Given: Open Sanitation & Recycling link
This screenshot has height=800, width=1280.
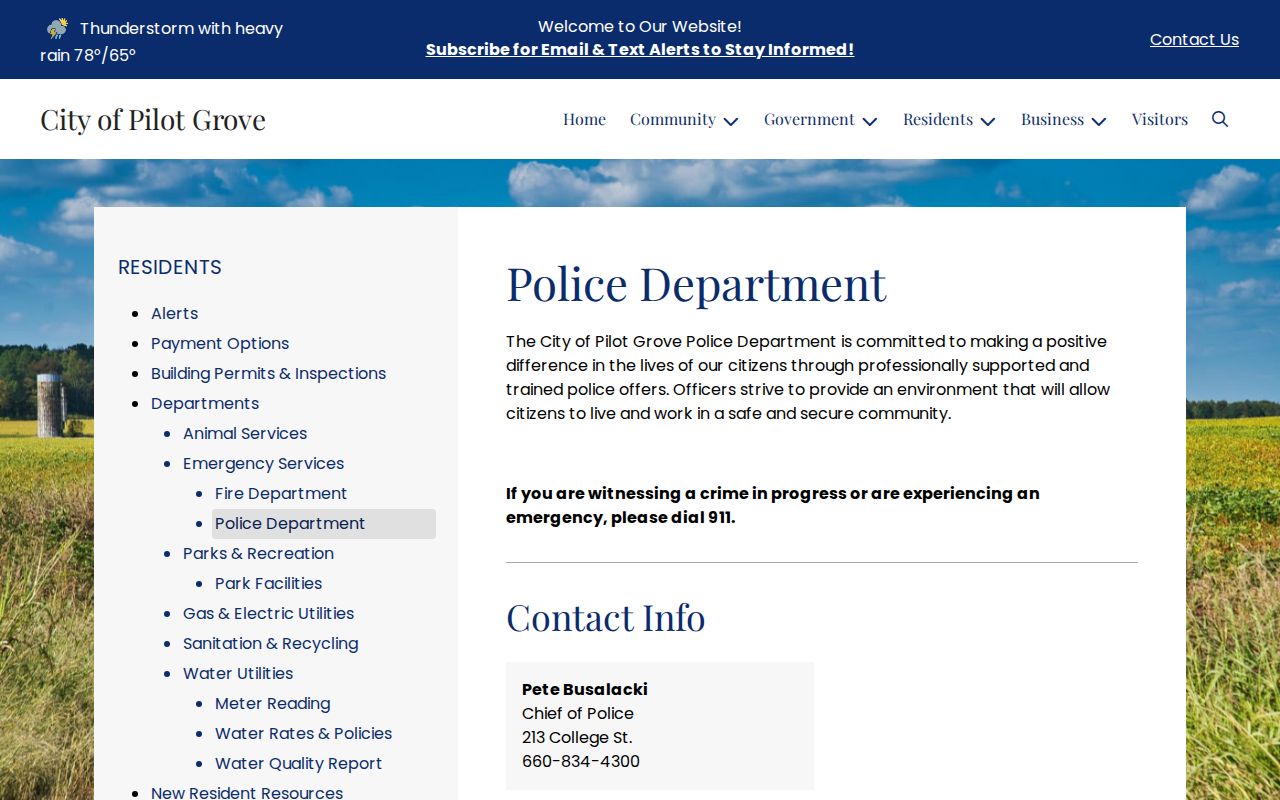Looking at the screenshot, I should tap(270, 643).
